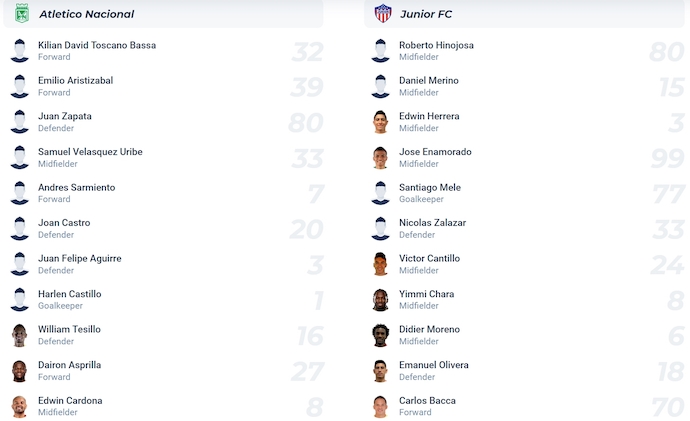Viewport: 690px width, 421px height.
Task: Open Jose Enamorado's player photo
Action: point(380,158)
